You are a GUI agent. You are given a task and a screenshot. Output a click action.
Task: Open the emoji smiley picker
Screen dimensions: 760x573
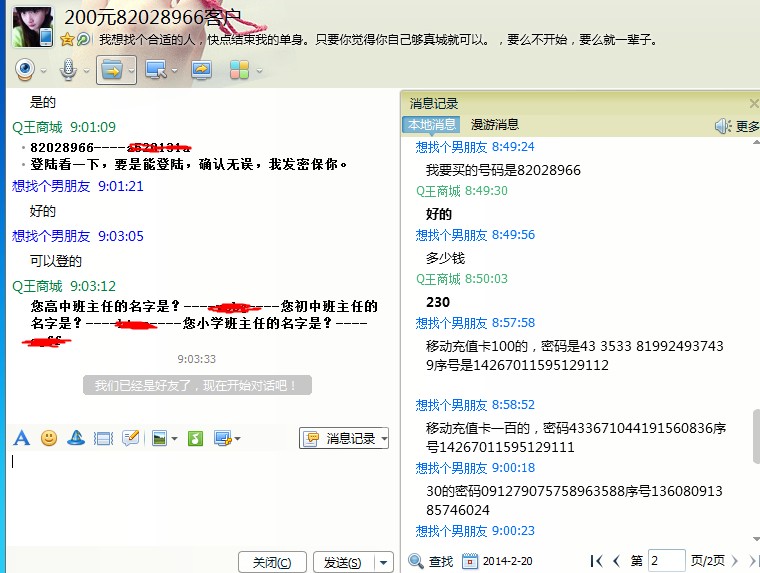coord(48,438)
